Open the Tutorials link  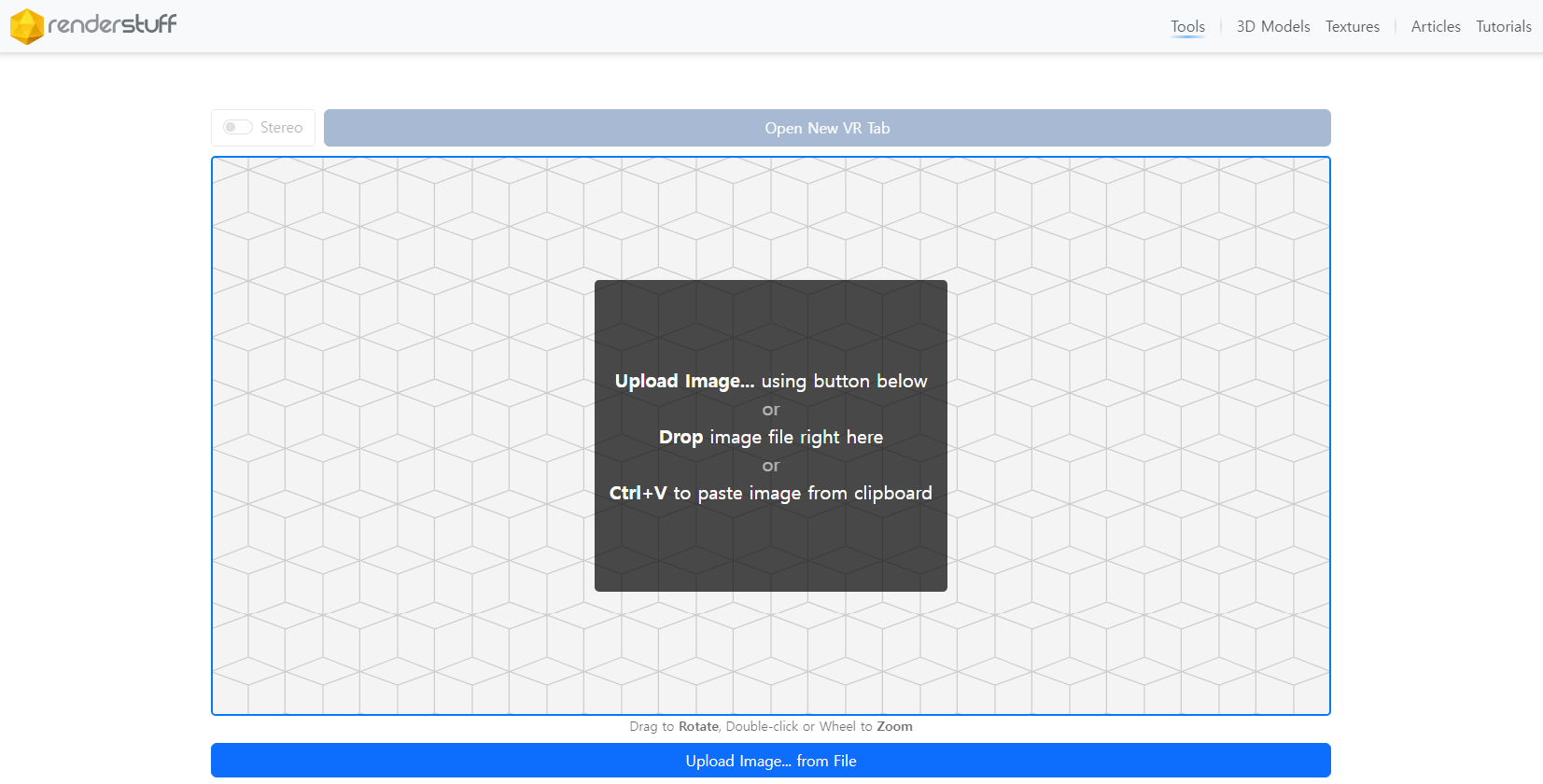coord(1503,26)
